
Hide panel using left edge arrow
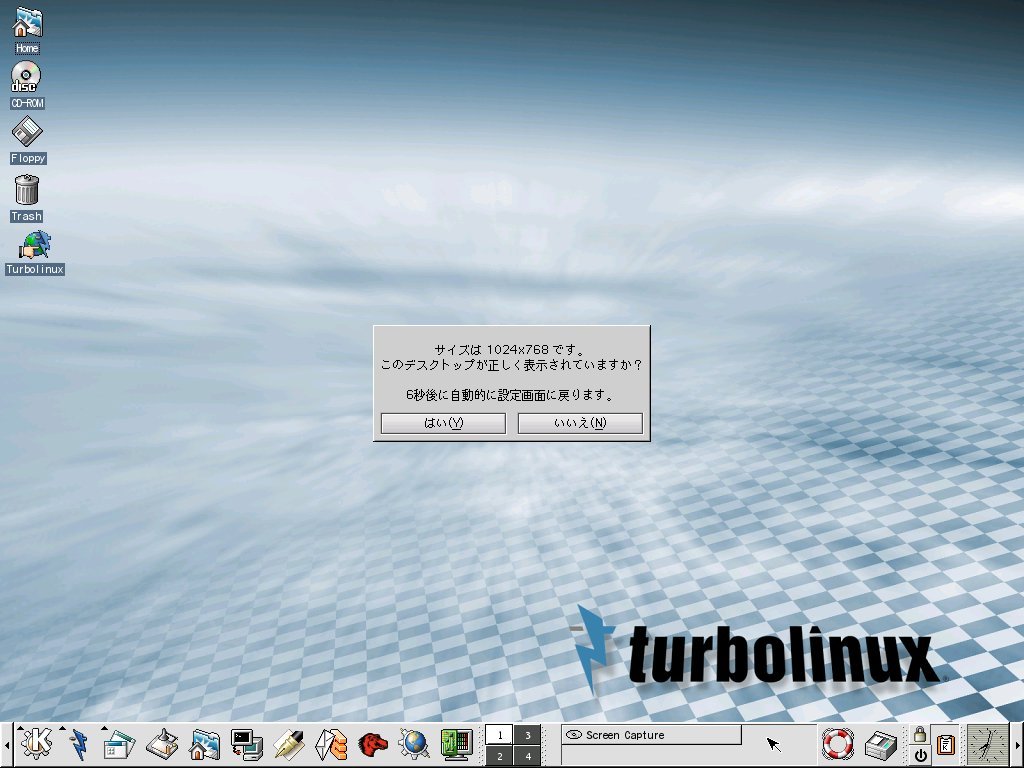click(7, 745)
